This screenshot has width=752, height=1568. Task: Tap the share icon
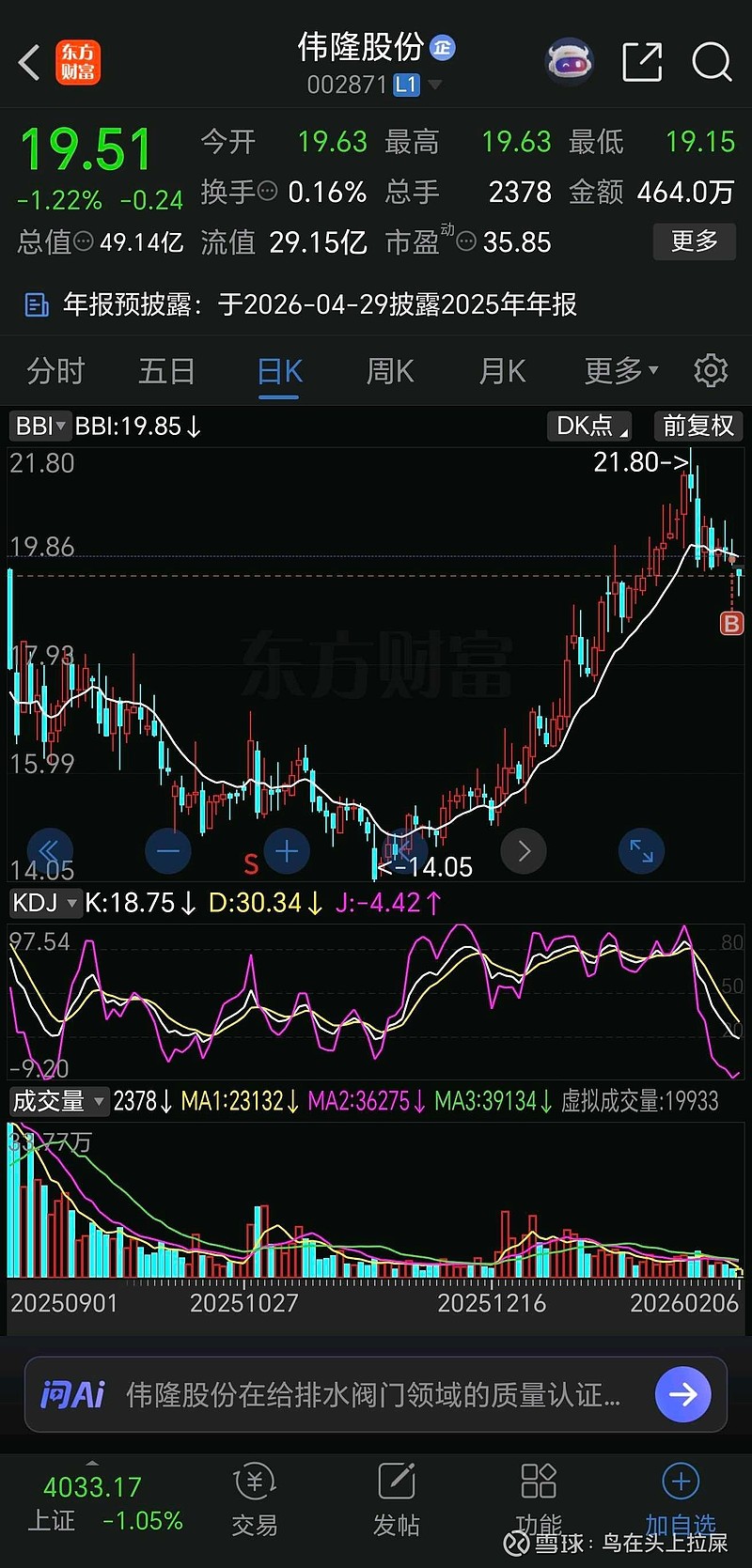pyautogui.click(x=643, y=62)
